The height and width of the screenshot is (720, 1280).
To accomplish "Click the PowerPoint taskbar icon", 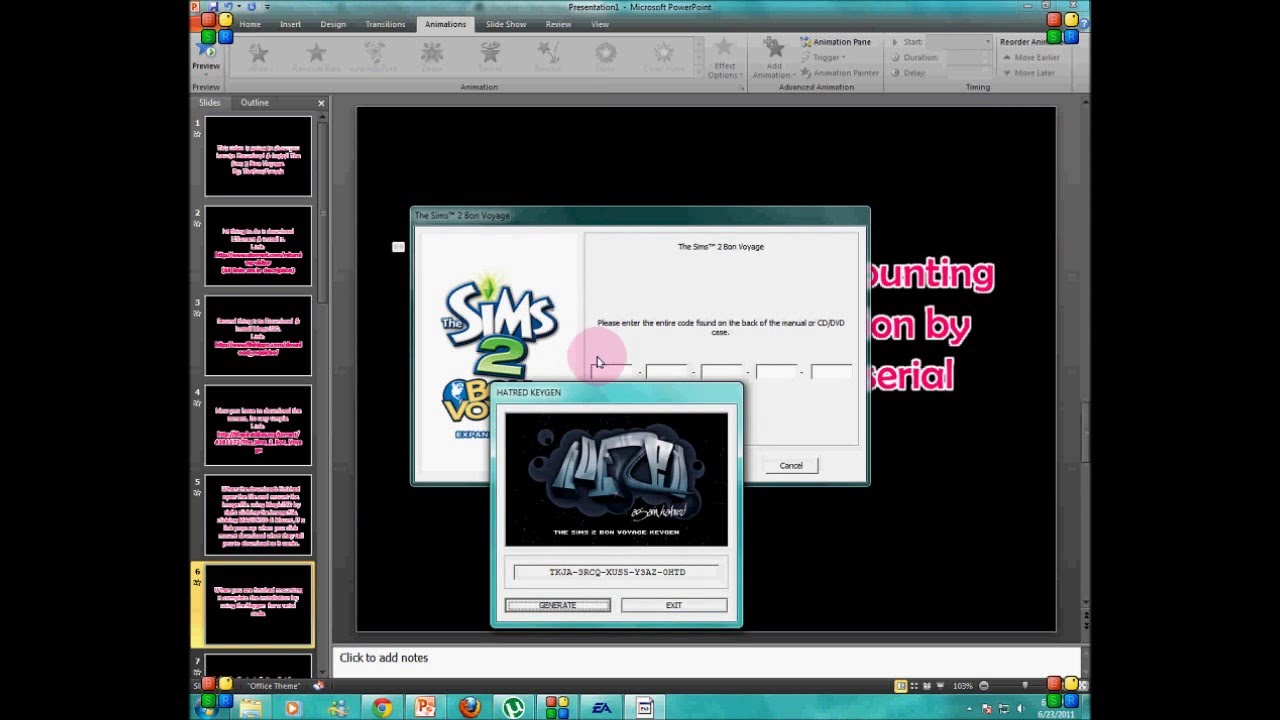I will 425,708.
